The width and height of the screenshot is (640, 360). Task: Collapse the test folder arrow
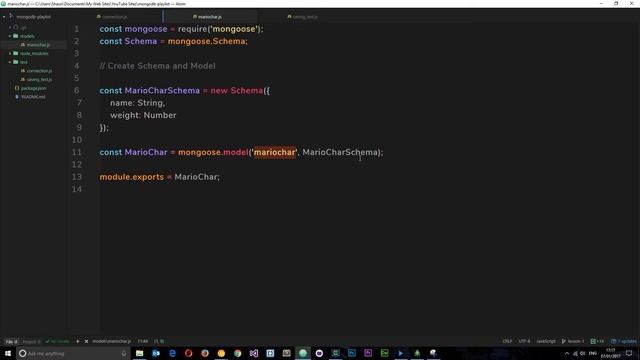pos(10,62)
